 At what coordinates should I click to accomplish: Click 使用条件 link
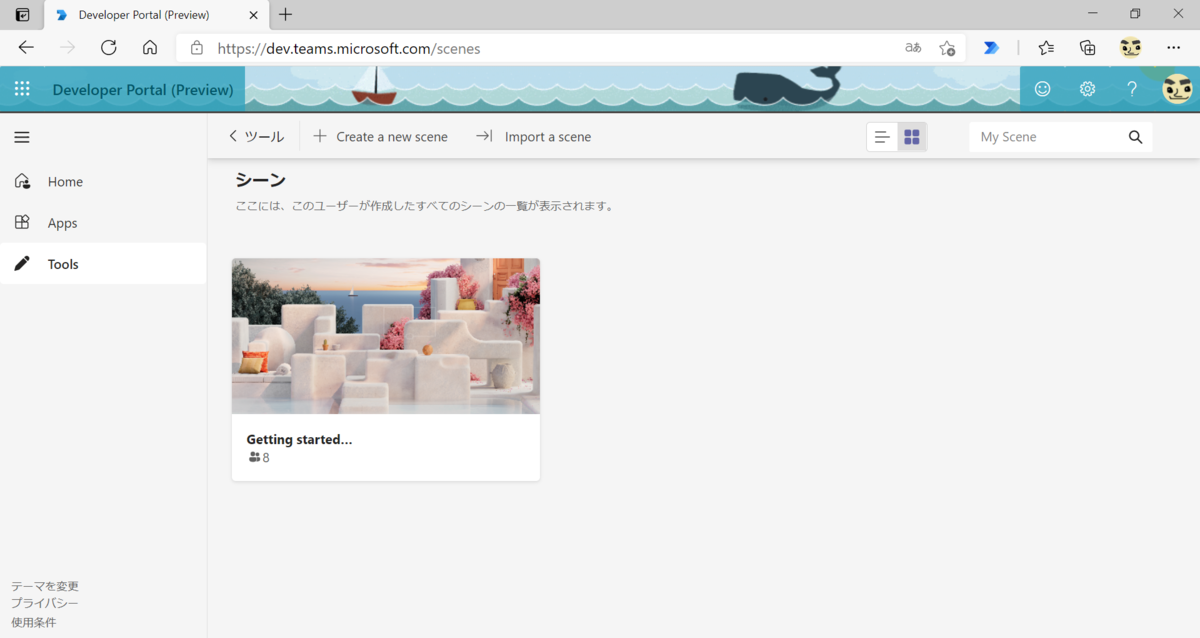click(34, 622)
